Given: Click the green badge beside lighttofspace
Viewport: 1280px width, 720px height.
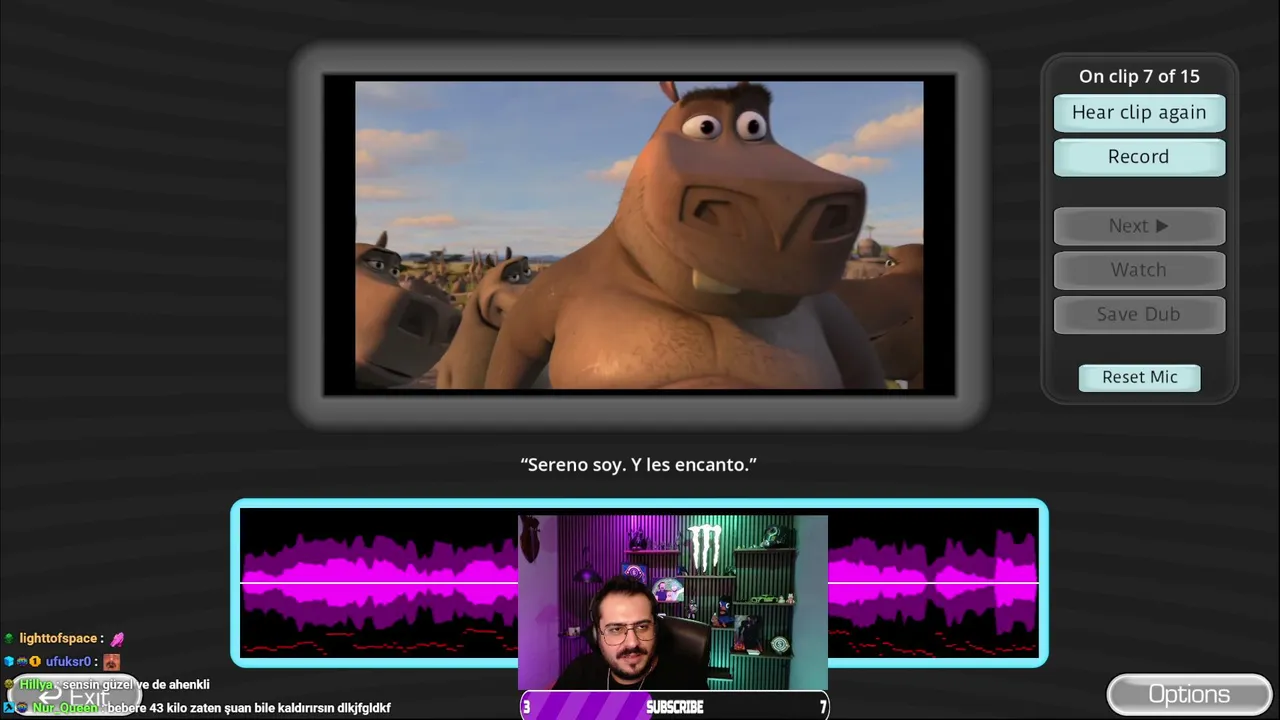Looking at the screenshot, I should tap(9, 638).
